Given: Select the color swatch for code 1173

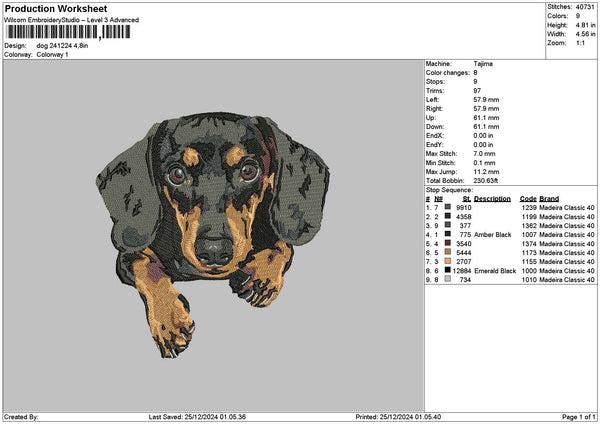Looking at the screenshot, I should pos(448,252).
